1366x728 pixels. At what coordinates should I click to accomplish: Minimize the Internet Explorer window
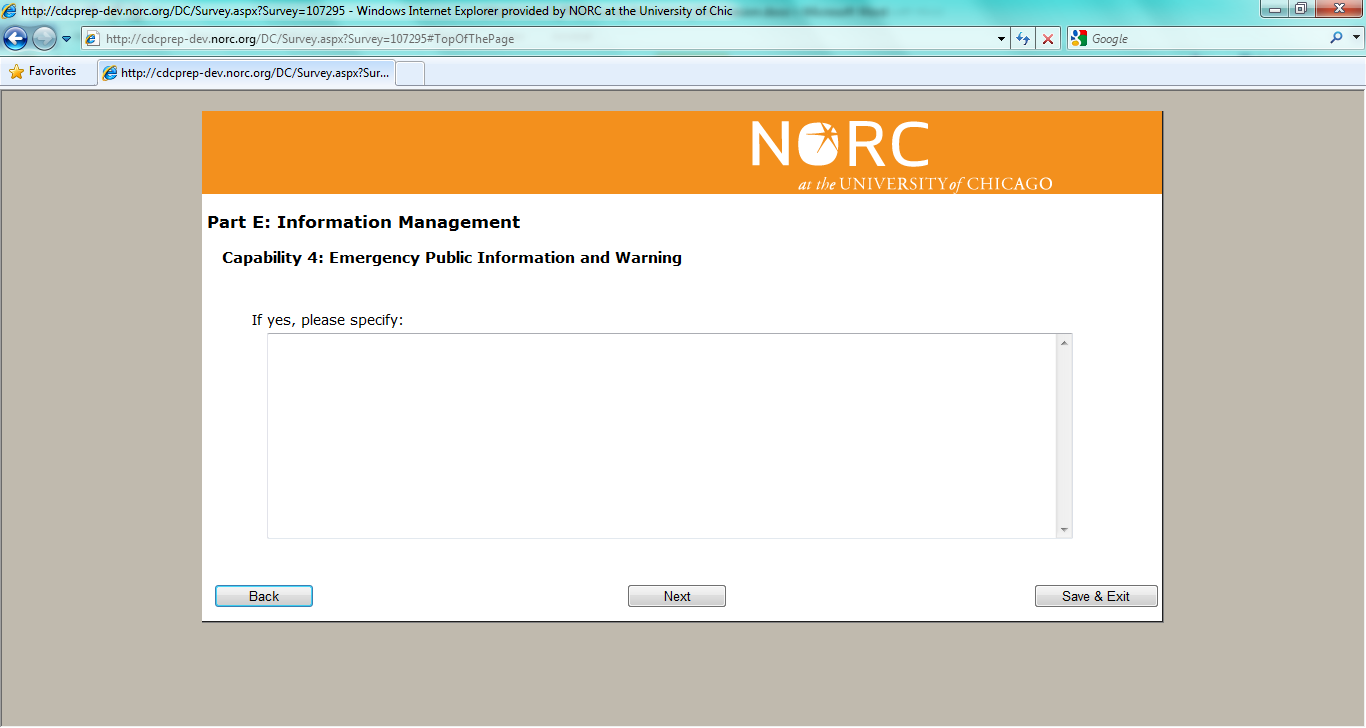pos(1276,9)
